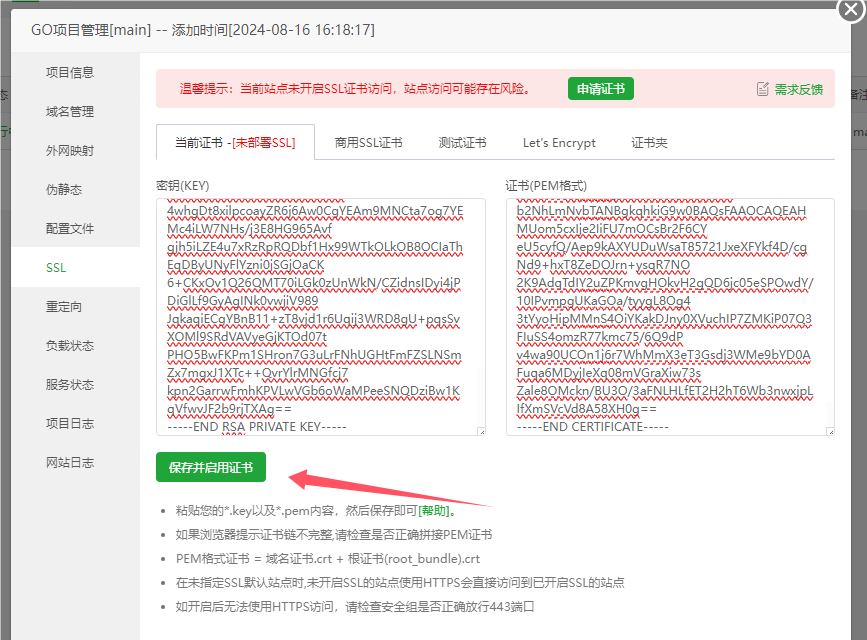The width and height of the screenshot is (867, 640).
Task: Open the 测试证书 tab
Action: coord(462,143)
